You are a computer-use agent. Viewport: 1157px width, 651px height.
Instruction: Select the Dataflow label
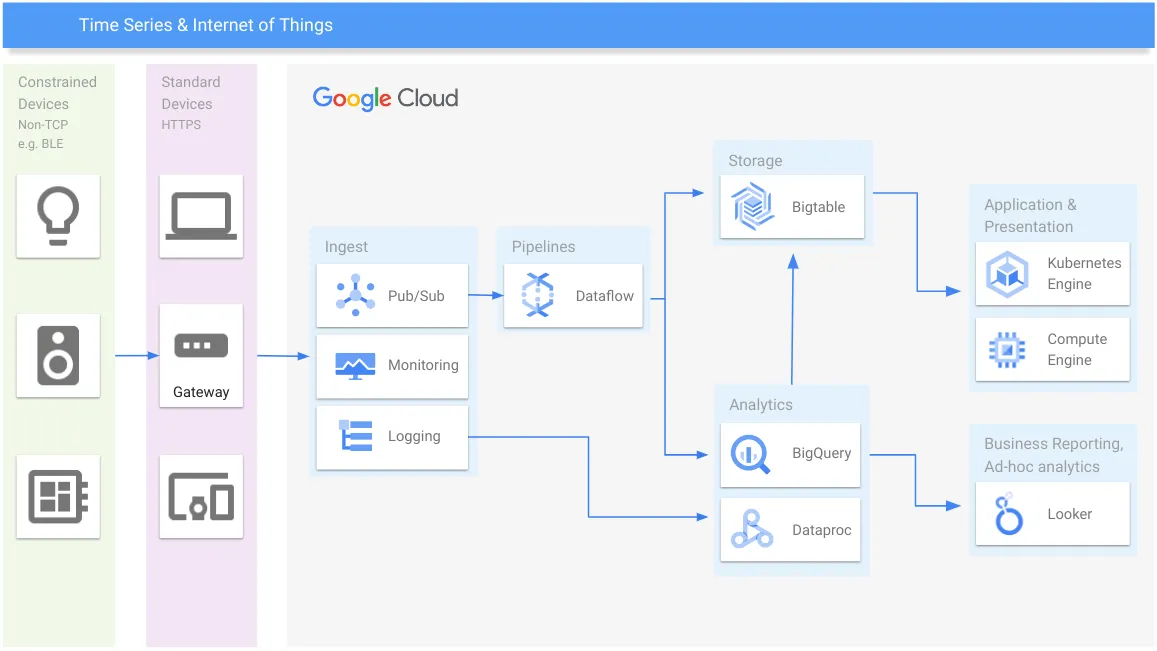pos(604,296)
